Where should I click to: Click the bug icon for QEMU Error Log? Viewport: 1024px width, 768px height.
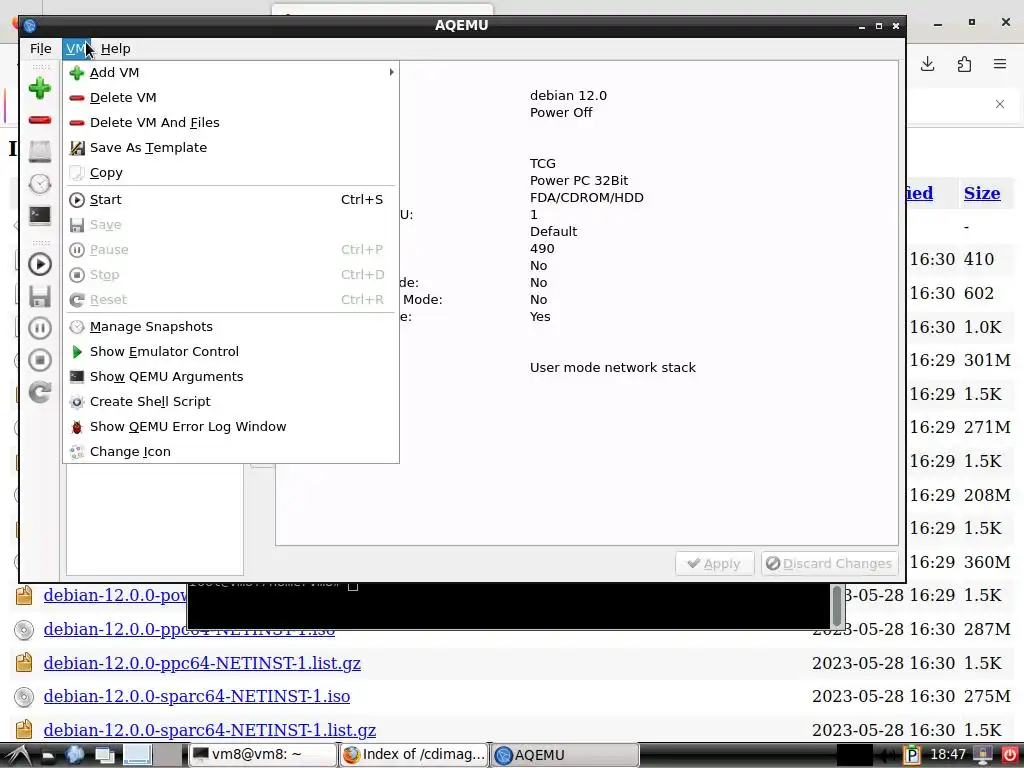[x=77, y=427]
